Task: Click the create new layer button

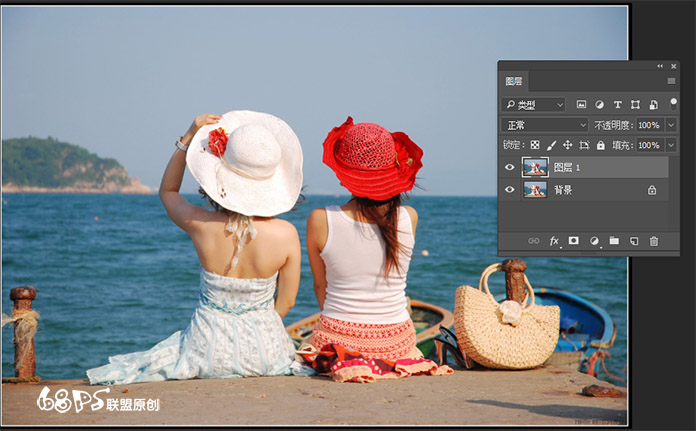Action: tap(634, 241)
